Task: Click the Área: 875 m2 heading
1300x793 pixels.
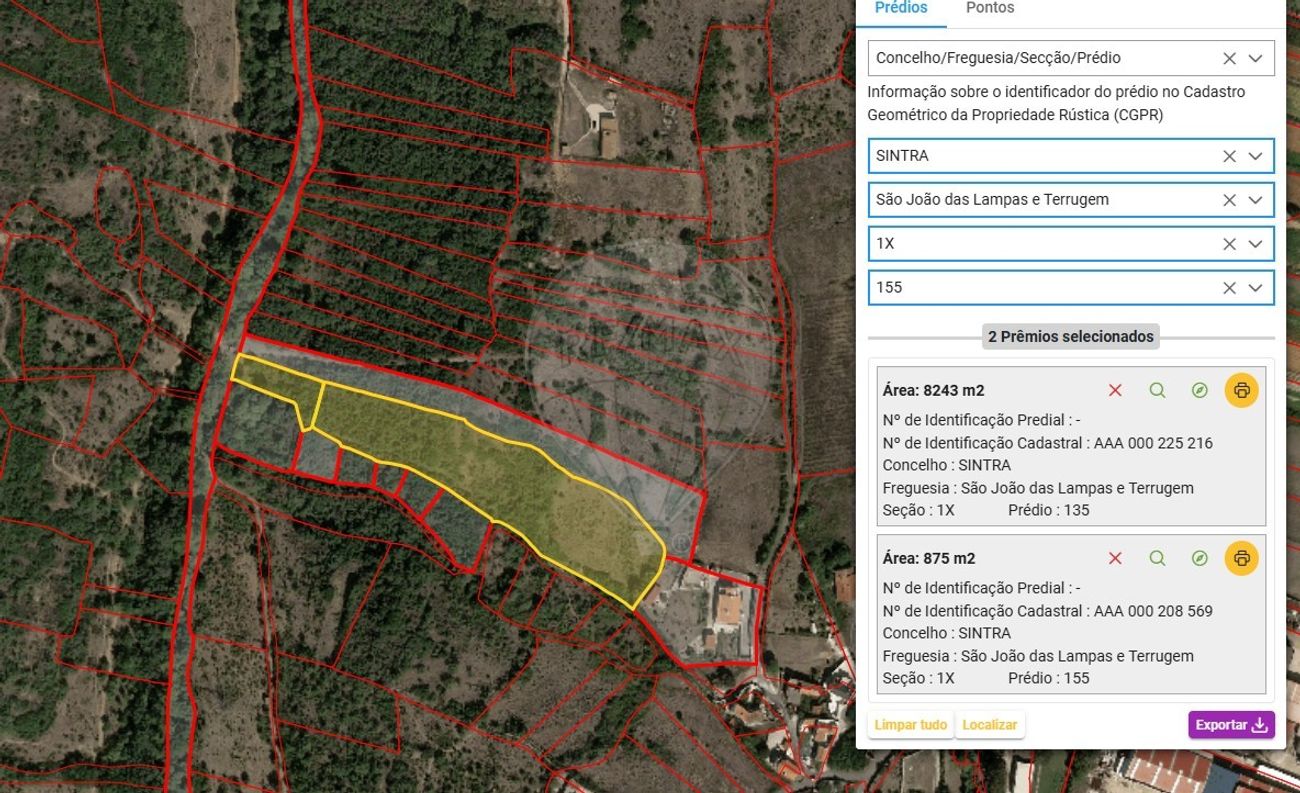Action: tap(929, 558)
